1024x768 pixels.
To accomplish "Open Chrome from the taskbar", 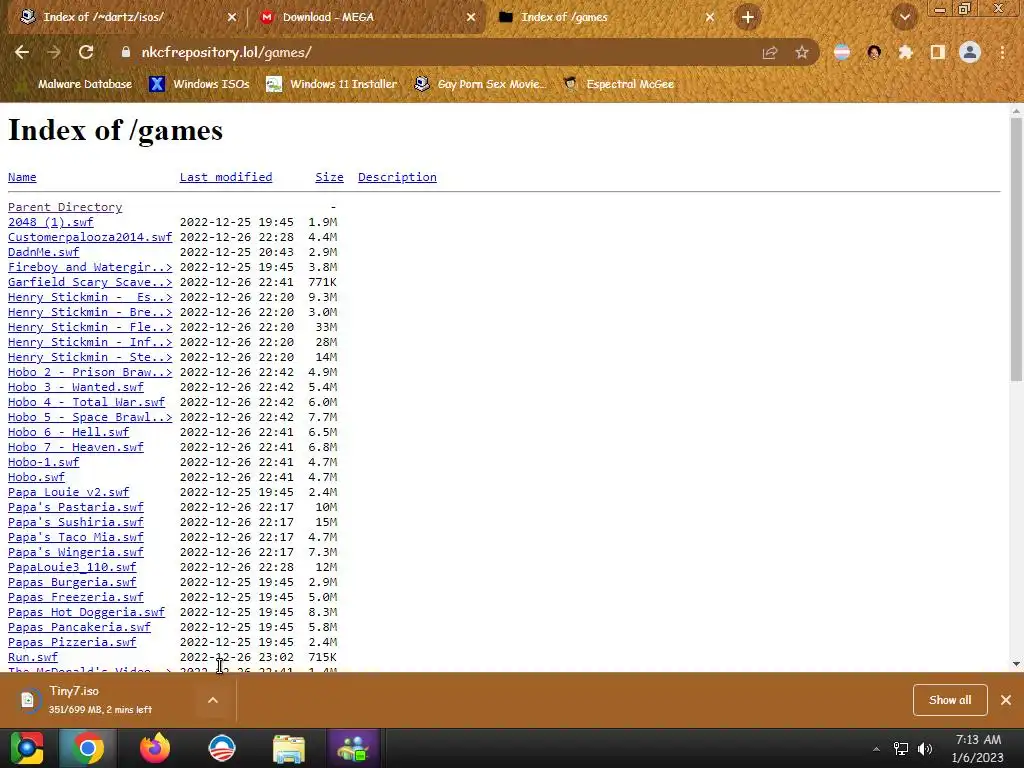I will click(88, 748).
